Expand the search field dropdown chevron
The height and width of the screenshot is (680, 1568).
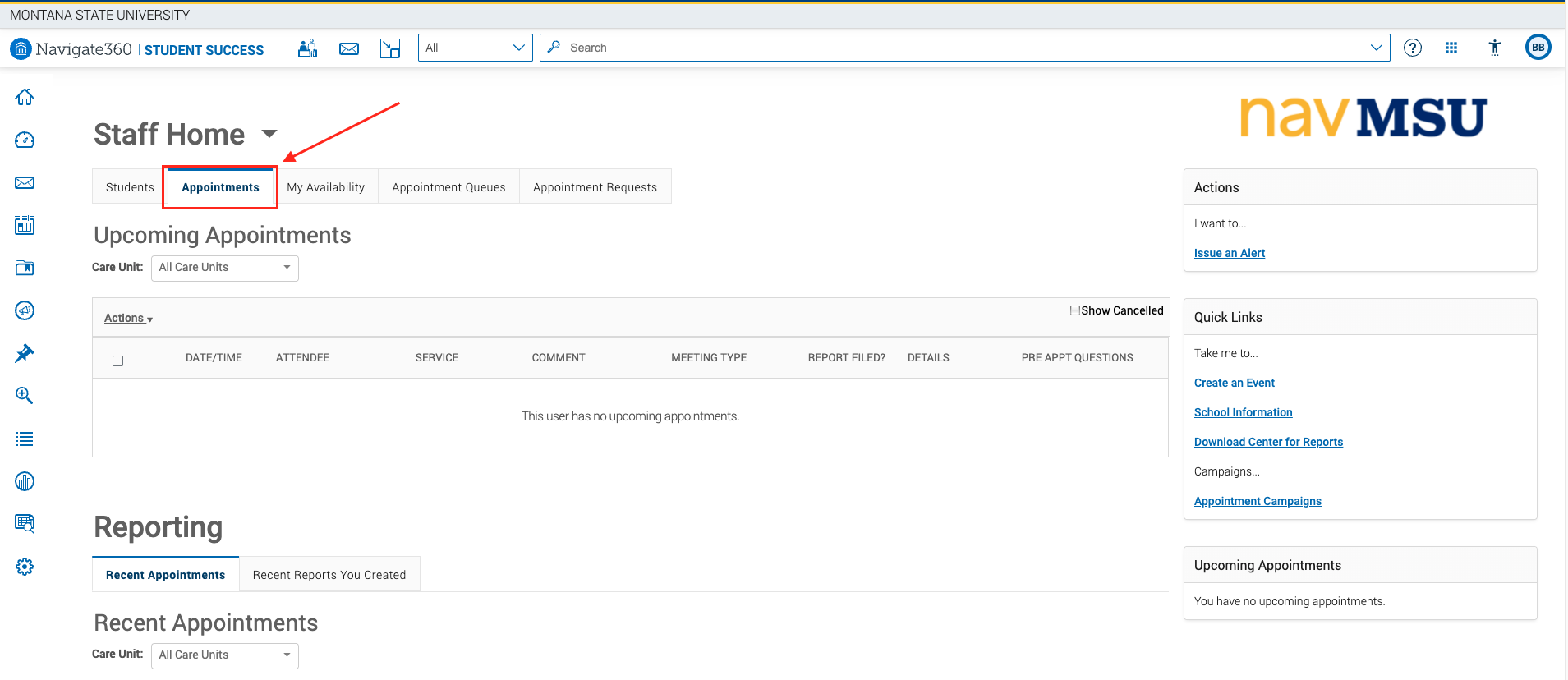pos(1377,48)
